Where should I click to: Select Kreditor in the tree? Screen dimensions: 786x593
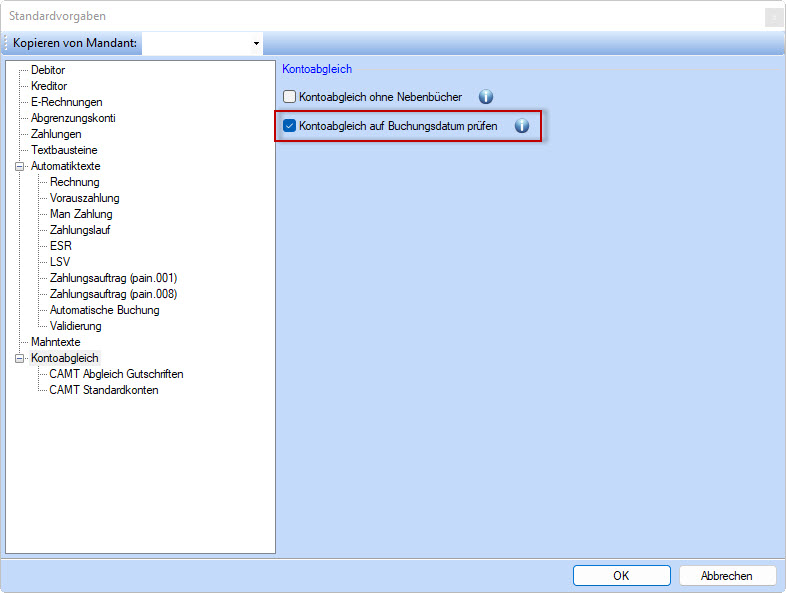pyautogui.click(x=49, y=86)
